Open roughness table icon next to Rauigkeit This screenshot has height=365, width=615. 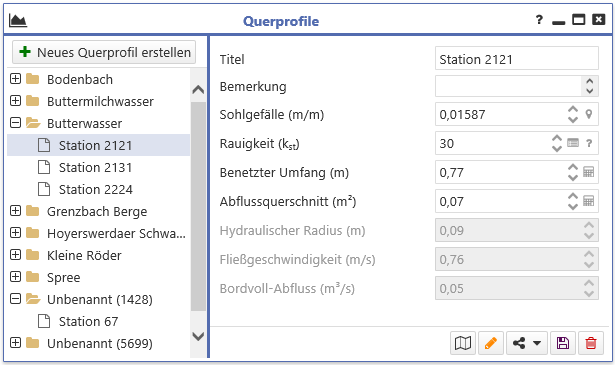click(573, 143)
